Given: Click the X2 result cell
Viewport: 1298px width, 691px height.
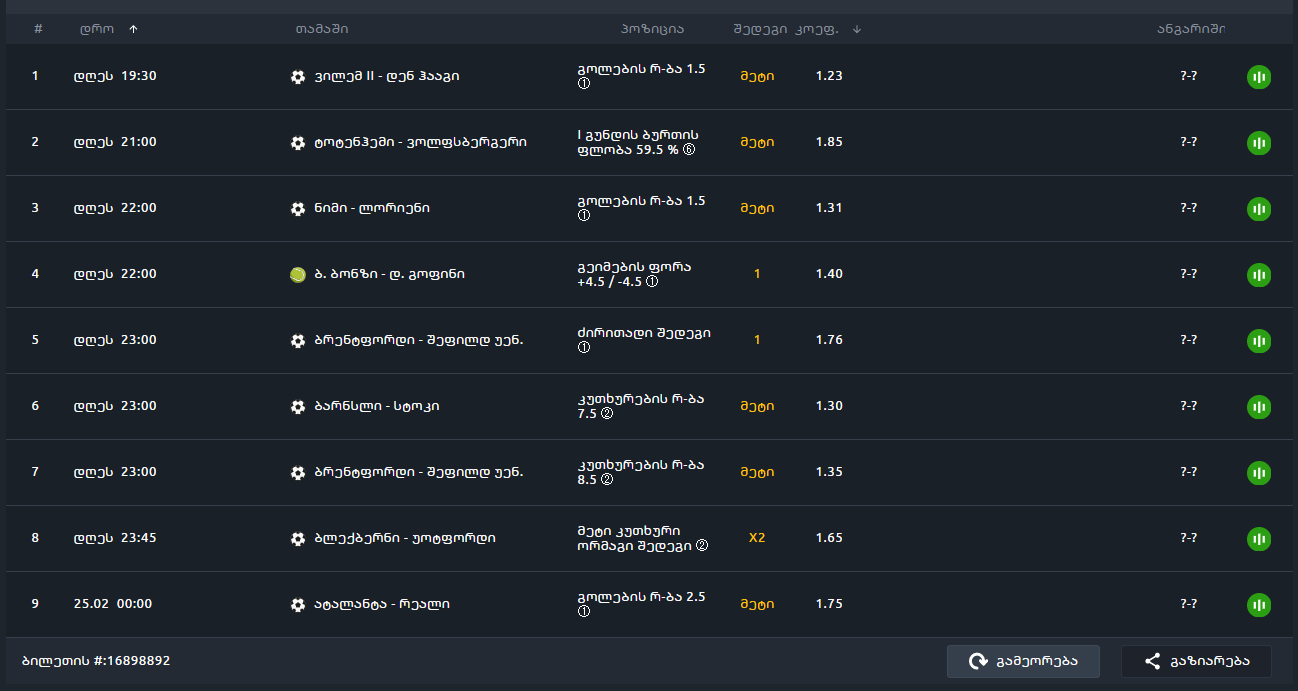Looking at the screenshot, I should point(757,538).
